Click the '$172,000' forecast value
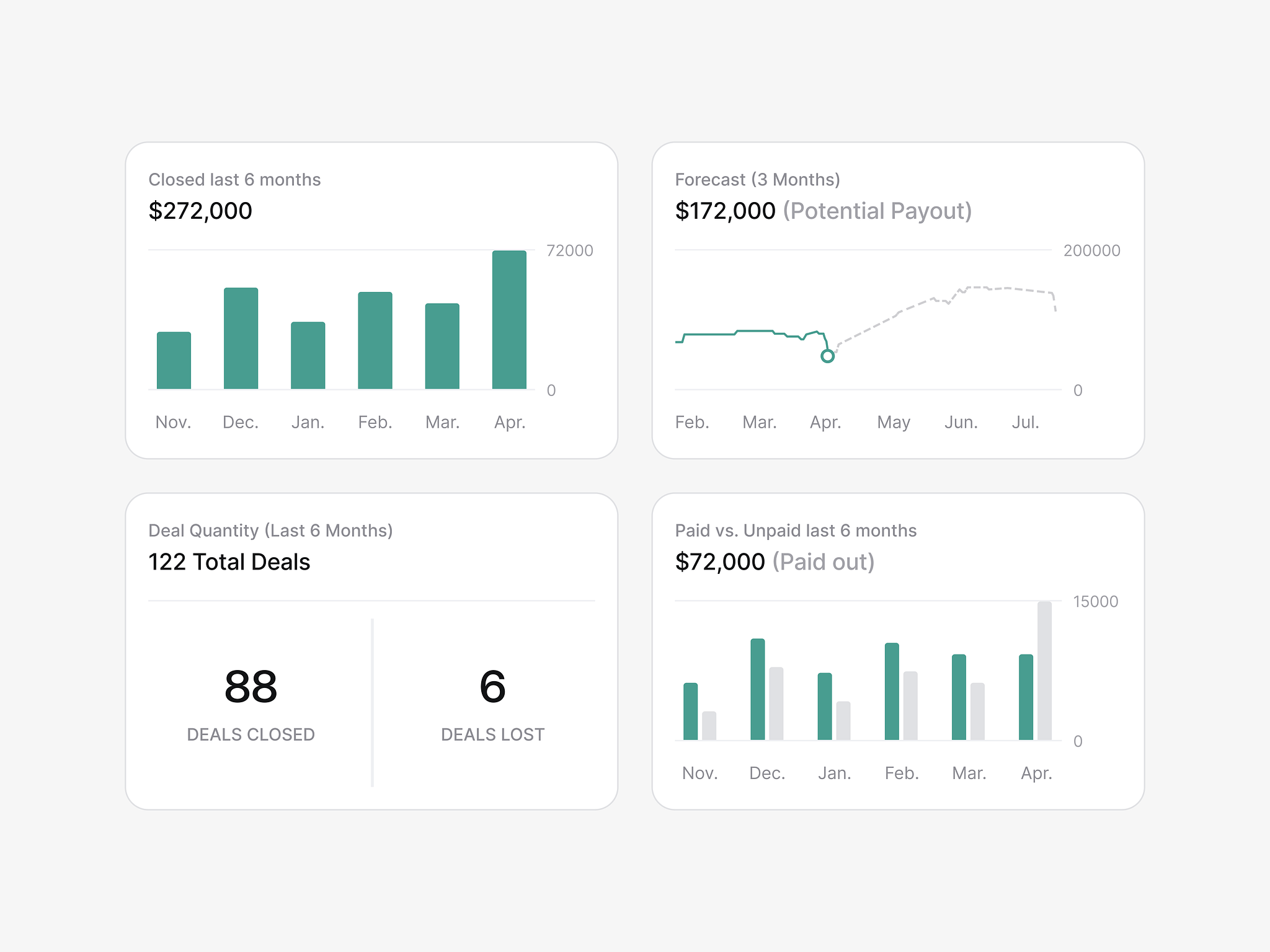 click(725, 211)
